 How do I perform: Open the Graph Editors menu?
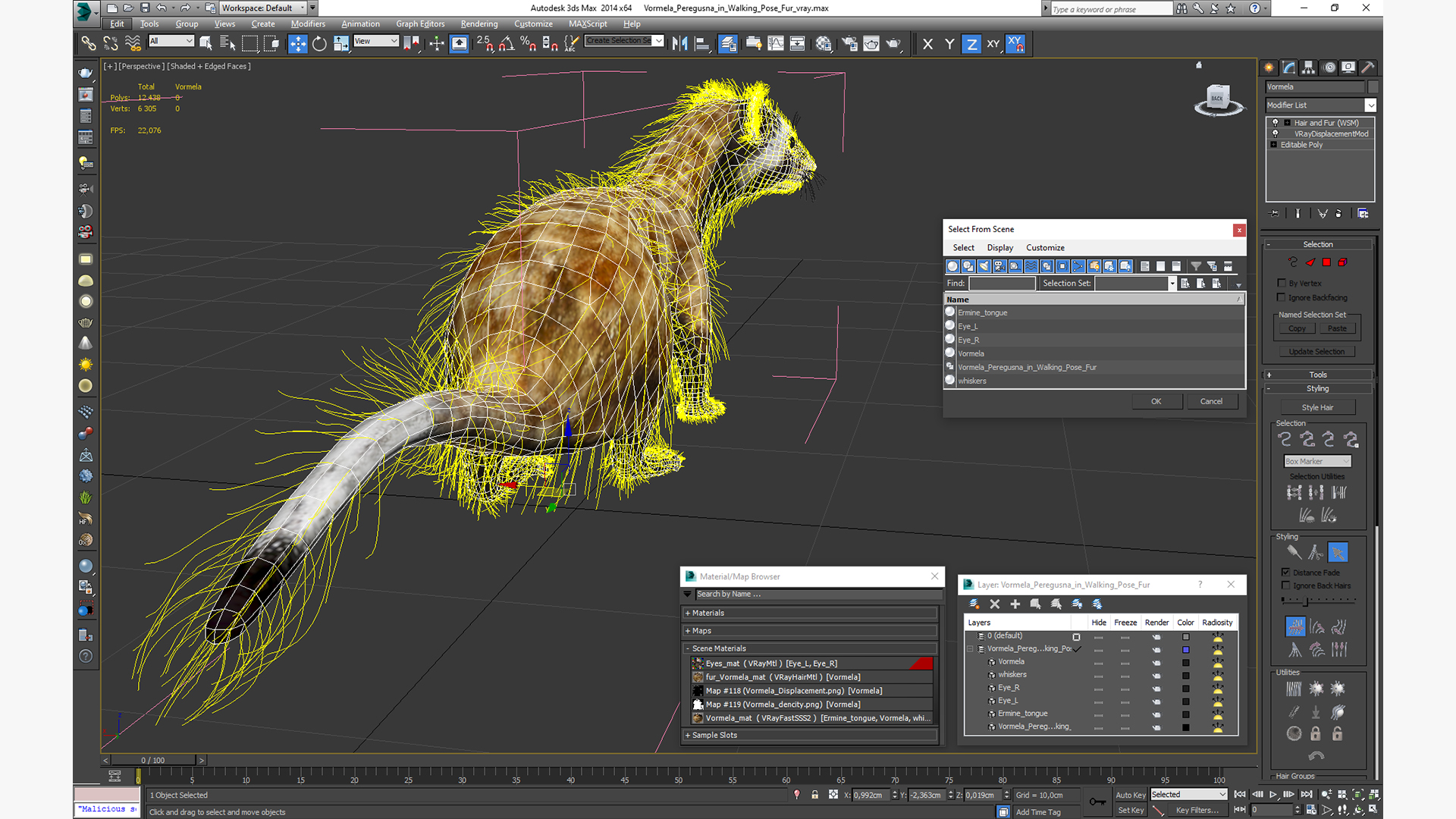tap(420, 24)
